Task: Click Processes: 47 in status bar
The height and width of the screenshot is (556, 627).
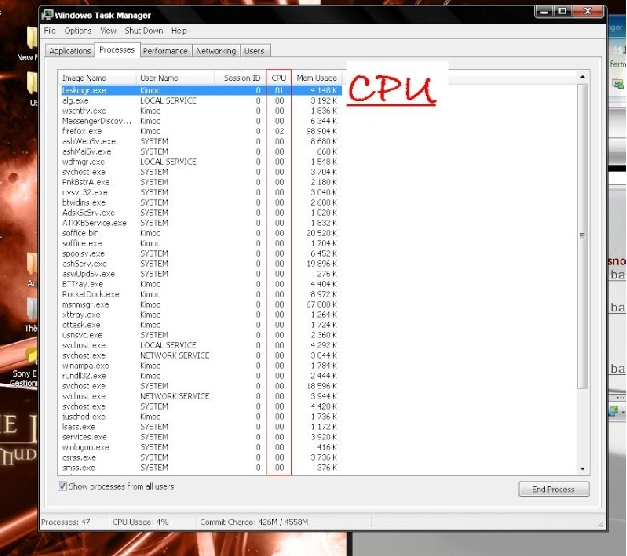Action: coord(66,522)
